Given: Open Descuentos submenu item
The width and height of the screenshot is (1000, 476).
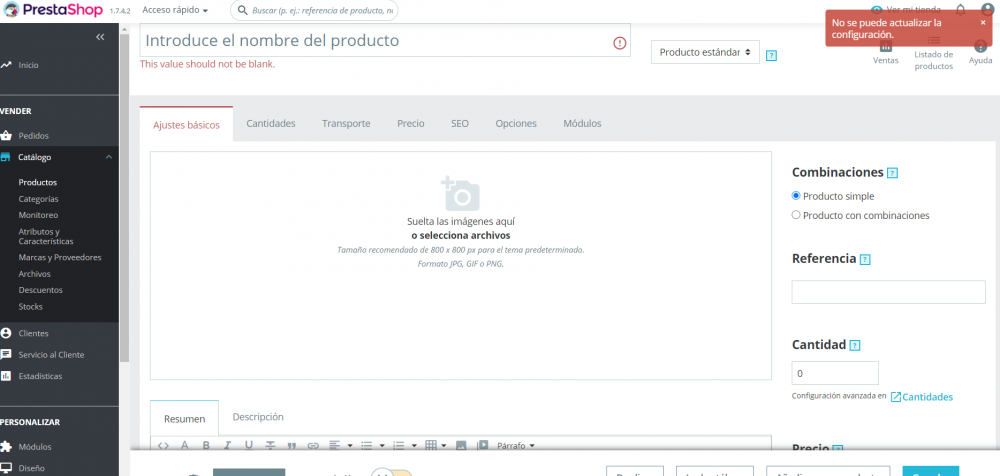Looking at the screenshot, I should [x=41, y=290].
